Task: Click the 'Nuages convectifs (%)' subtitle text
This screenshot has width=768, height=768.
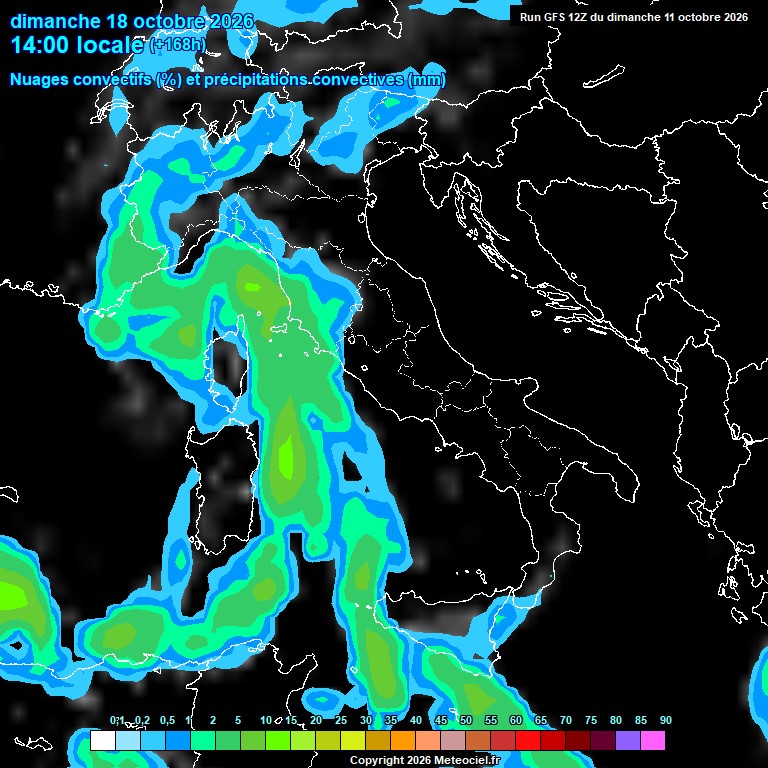Action: pyautogui.click(x=96, y=79)
